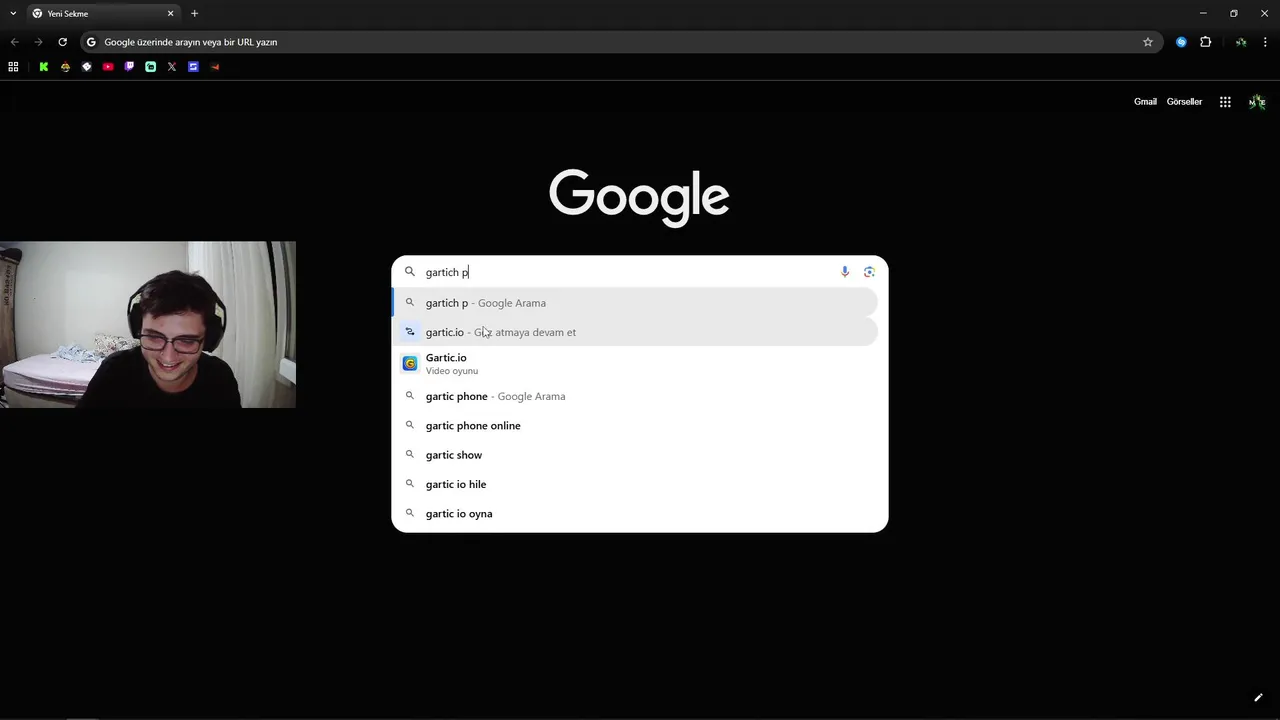1280x720 pixels.
Task: Open Görseller link
Action: 1184,102
